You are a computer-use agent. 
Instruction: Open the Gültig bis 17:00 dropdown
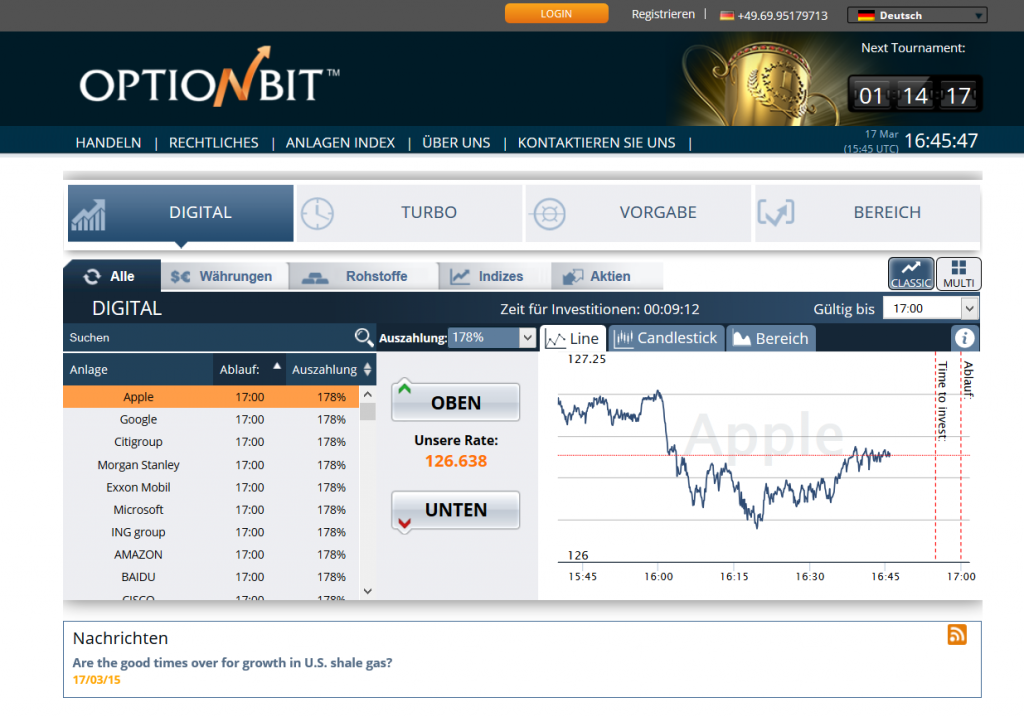pyautogui.click(x=931, y=308)
